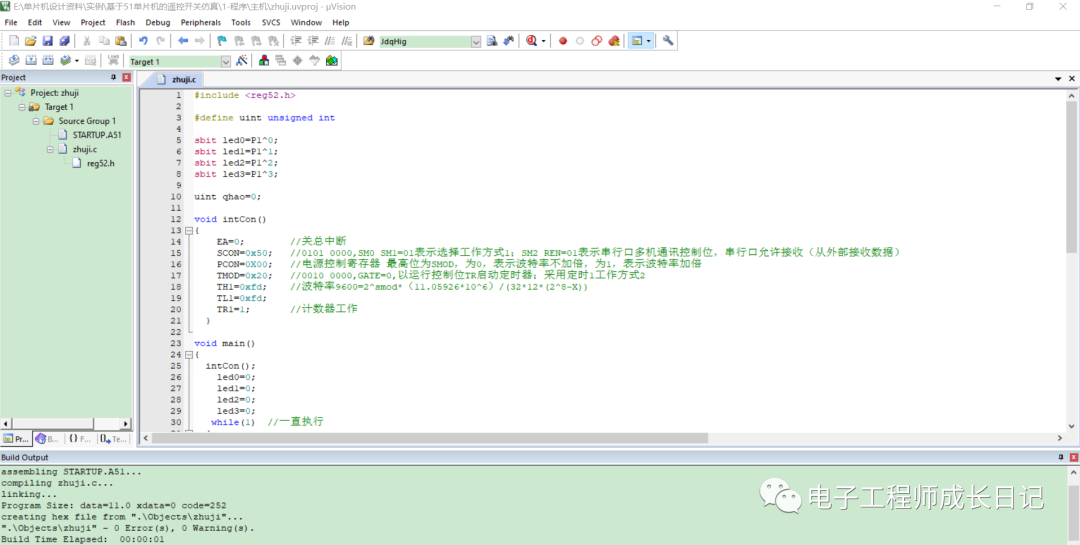Open Options for Target magic wand icon
The image size is (1080, 545).
pos(242,61)
